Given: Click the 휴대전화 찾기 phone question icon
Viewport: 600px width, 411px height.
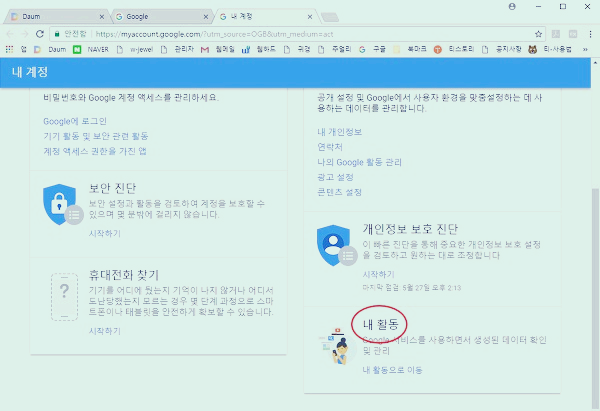Looking at the screenshot, I should 64,297.
